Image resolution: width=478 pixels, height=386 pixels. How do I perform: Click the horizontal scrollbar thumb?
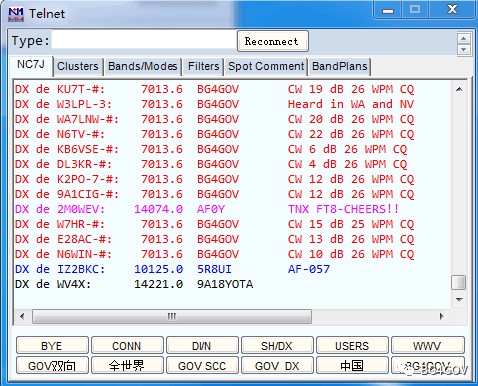172,316
